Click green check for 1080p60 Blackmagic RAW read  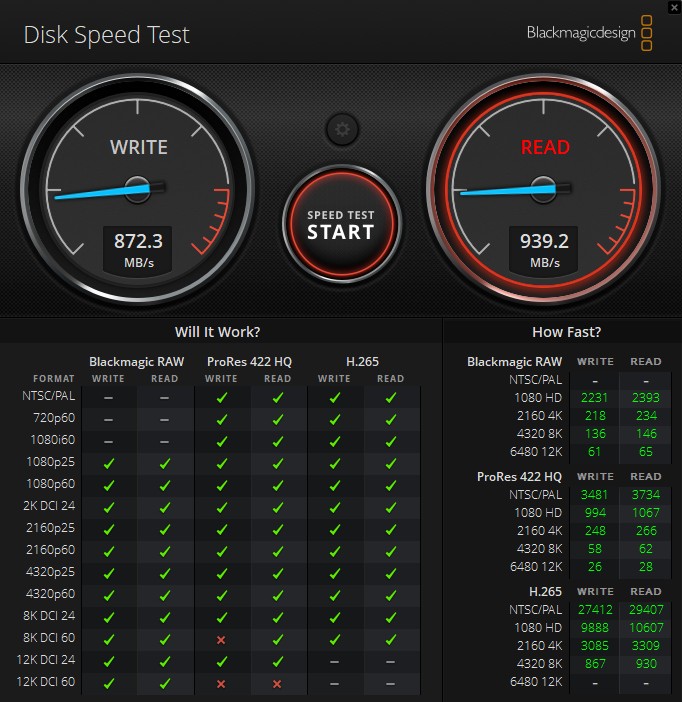165,485
